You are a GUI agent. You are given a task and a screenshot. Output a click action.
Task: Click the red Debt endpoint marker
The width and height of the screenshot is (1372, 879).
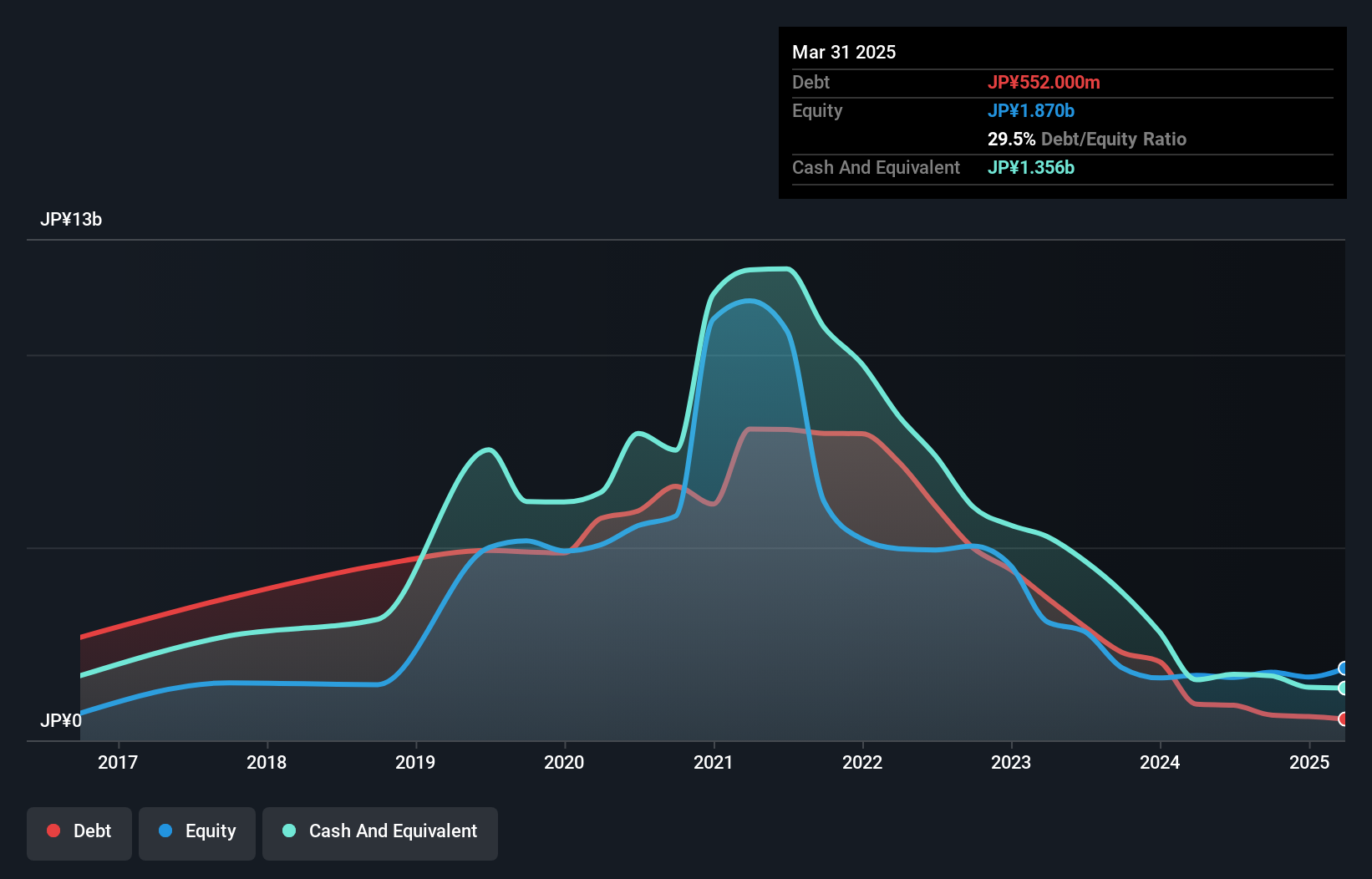[x=1344, y=719]
